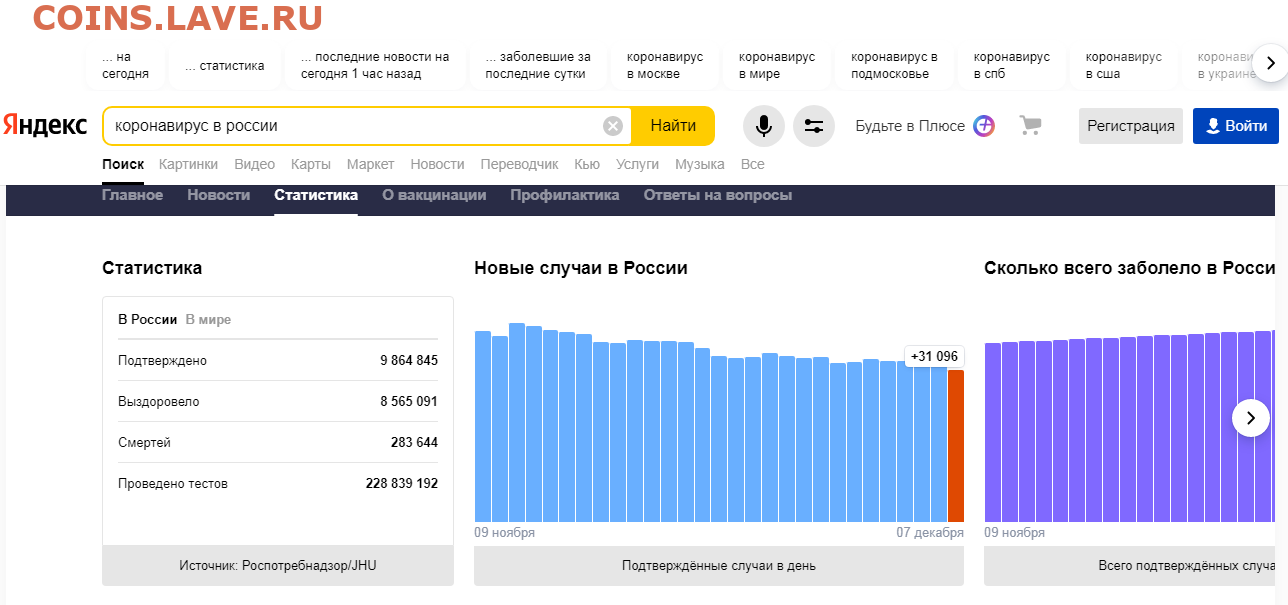Select chip 'коронавирус в спб'

(x=1012, y=65)
